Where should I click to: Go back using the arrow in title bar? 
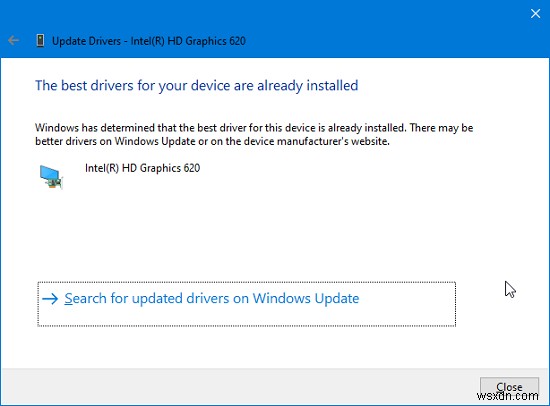pos(13,41)
